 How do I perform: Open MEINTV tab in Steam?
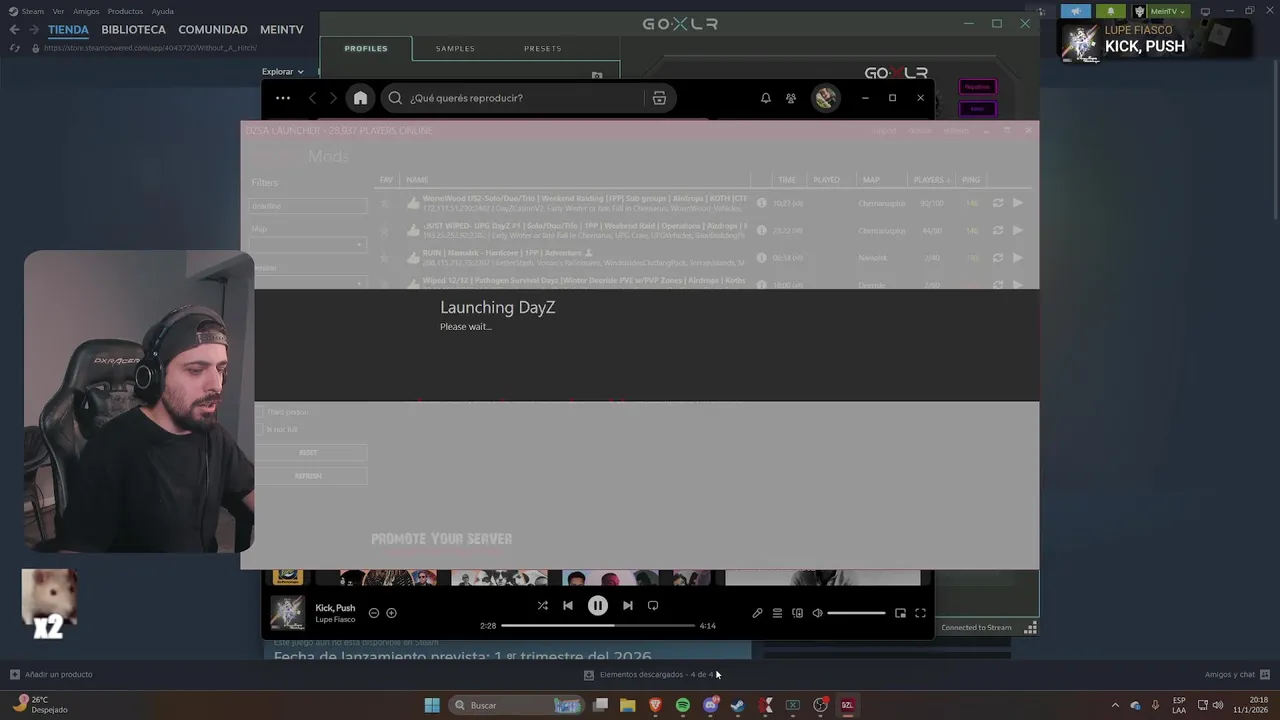tap(282, 30)
